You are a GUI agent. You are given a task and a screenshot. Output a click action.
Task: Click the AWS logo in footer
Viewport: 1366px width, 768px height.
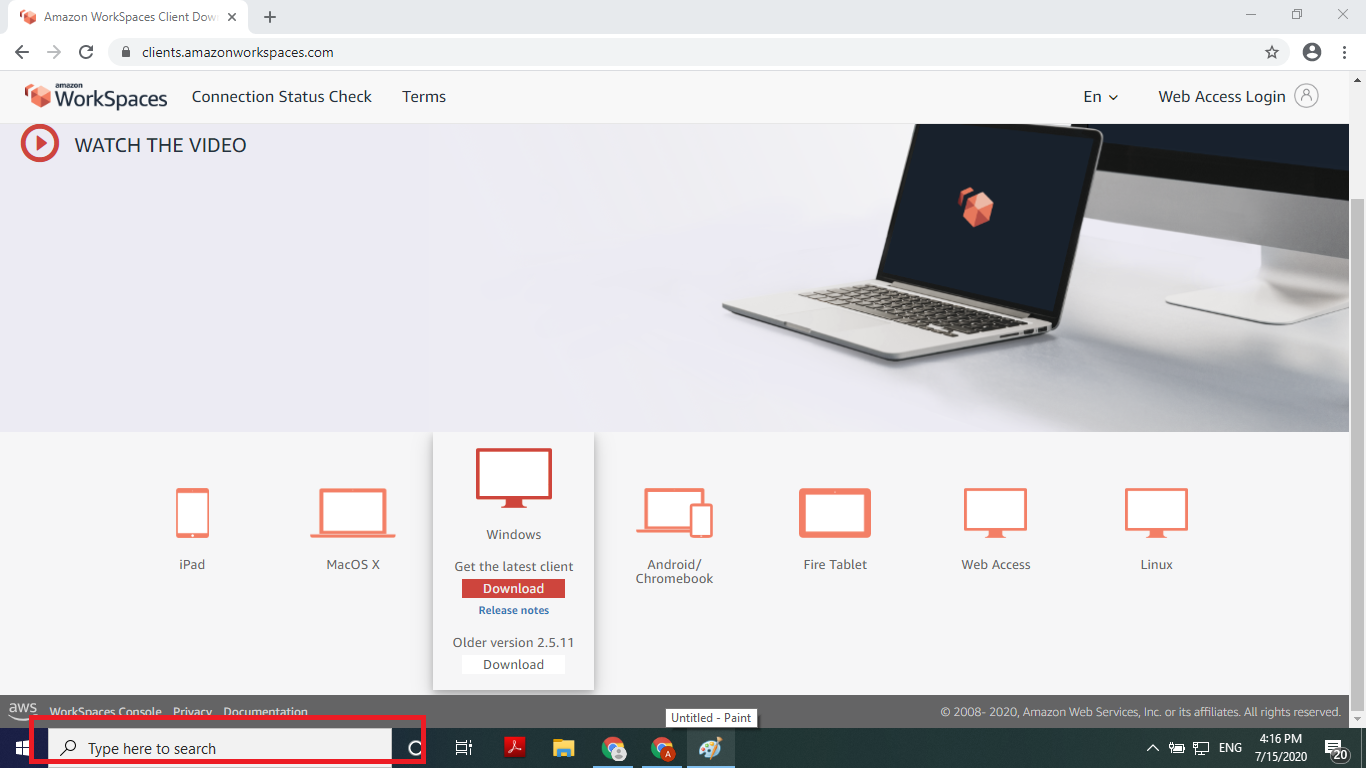coord(23,710)
